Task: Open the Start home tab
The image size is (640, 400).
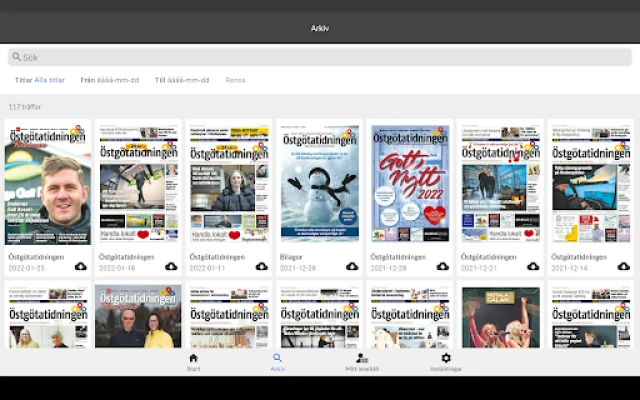Action: (193, 362)
